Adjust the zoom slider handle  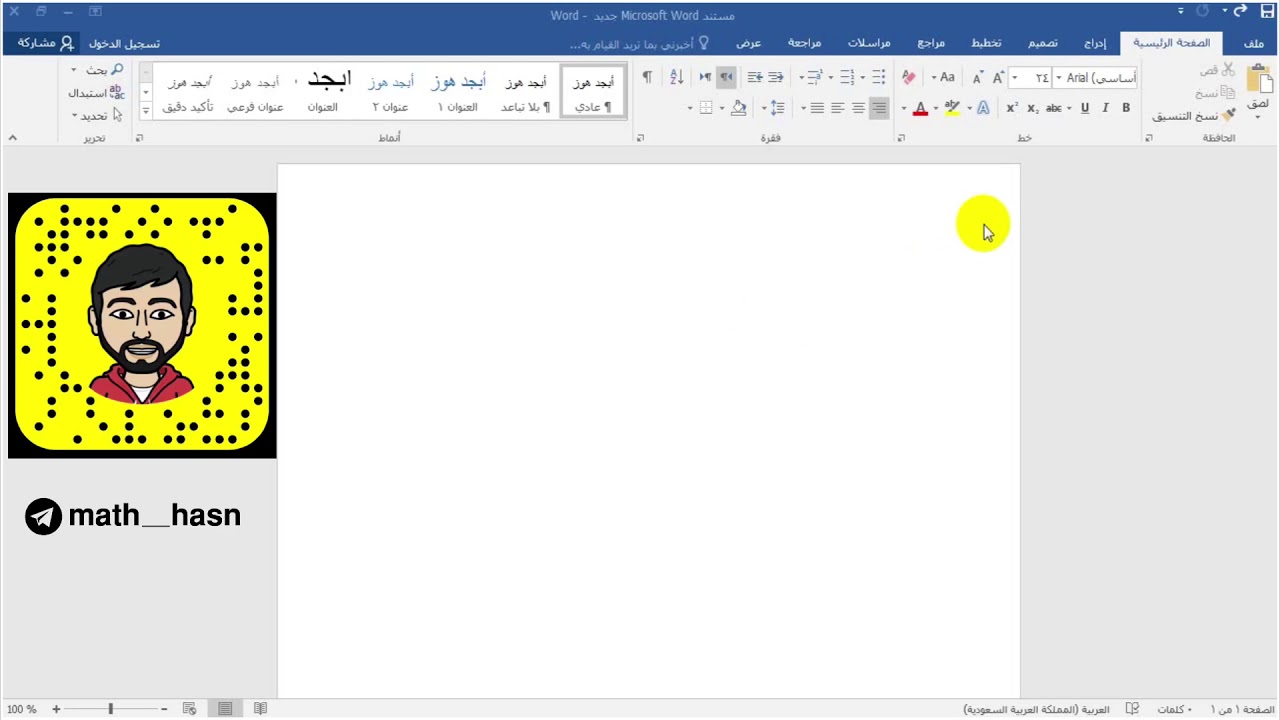110,709
